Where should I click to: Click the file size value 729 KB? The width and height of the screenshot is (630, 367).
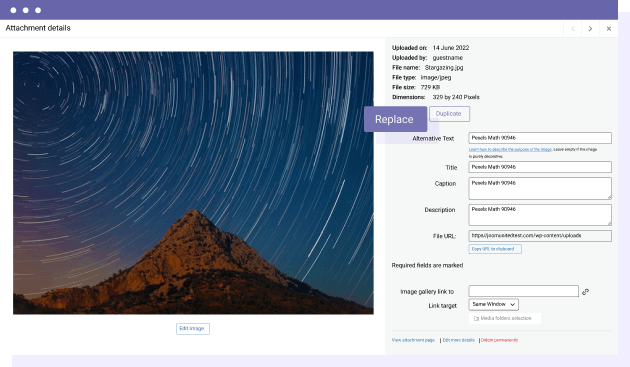point(430,87)
